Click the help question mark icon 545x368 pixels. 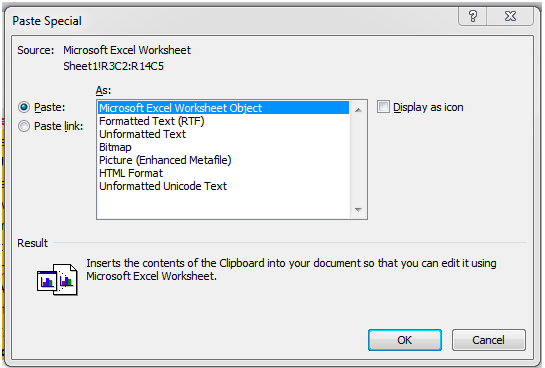click(473, 16)
